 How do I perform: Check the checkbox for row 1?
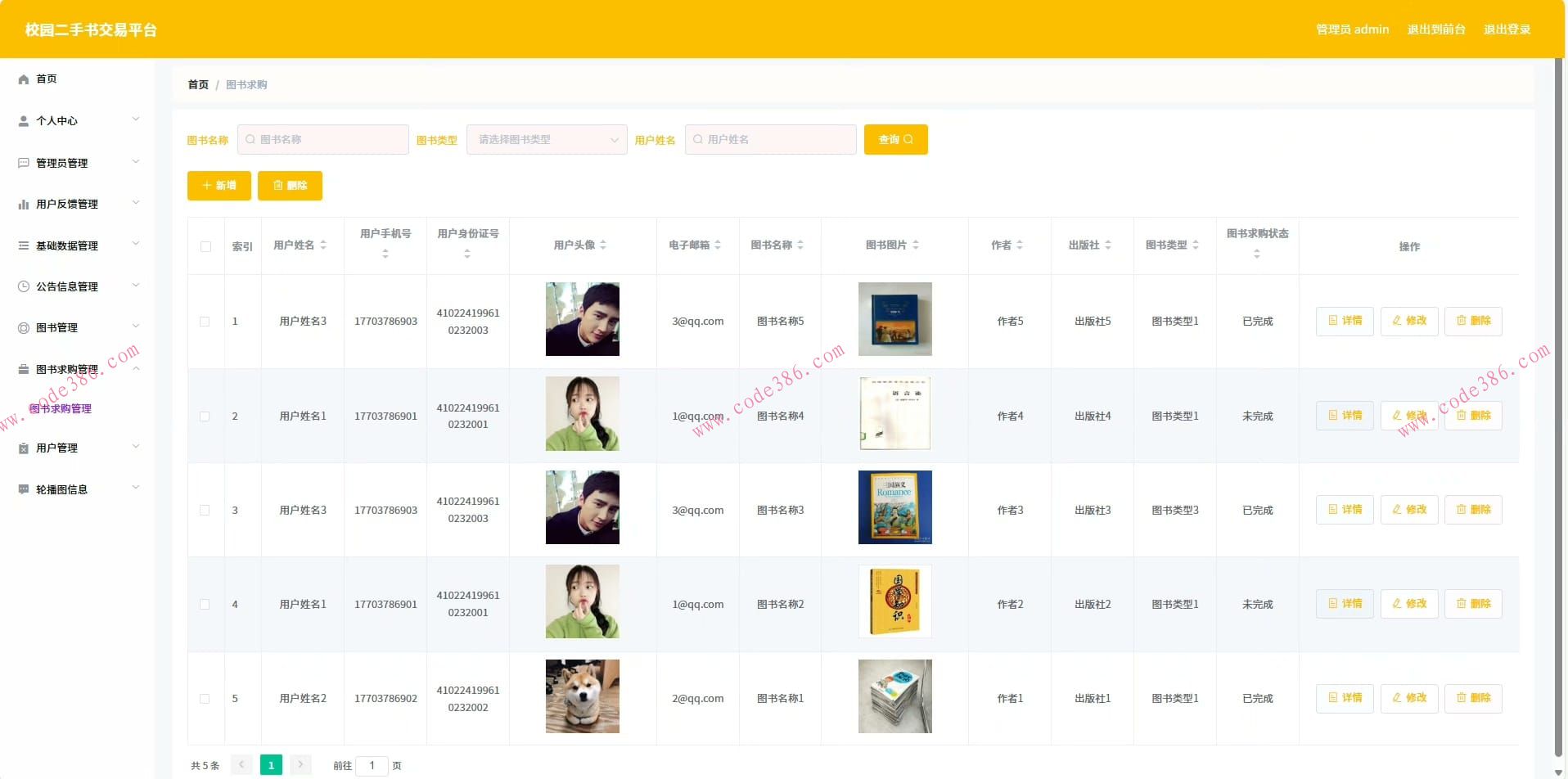[x=205, y=322]
